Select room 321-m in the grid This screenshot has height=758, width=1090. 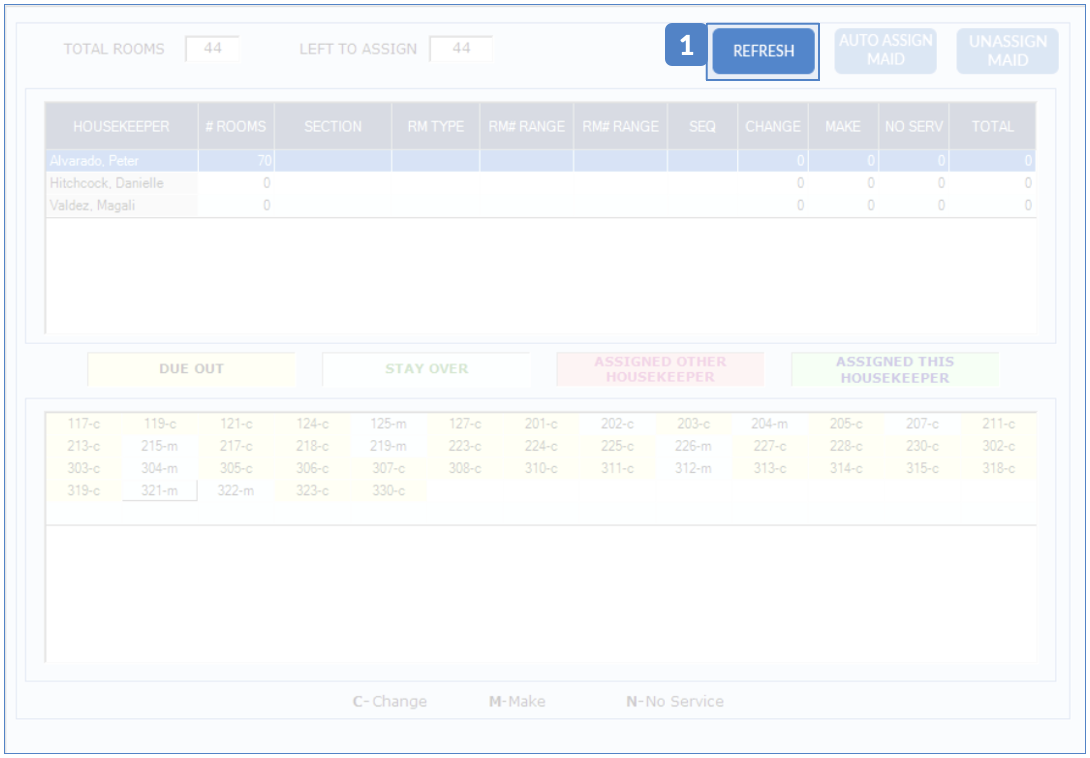point(159,491)
